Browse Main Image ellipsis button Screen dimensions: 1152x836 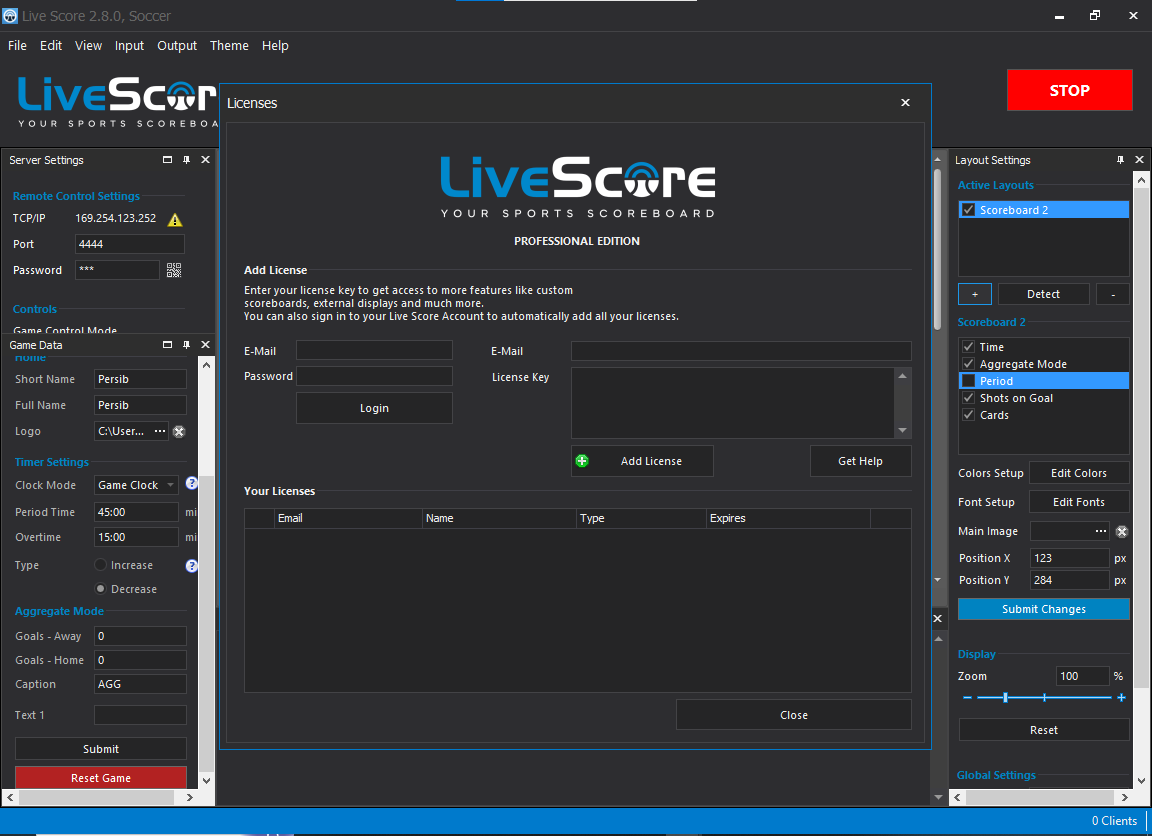[1101, 531]
